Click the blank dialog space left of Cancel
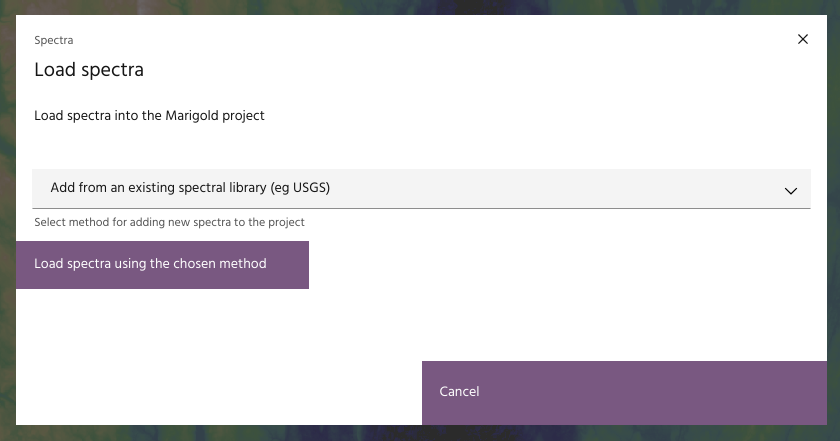This screenshot has height=441, width=840. (220, 392)
